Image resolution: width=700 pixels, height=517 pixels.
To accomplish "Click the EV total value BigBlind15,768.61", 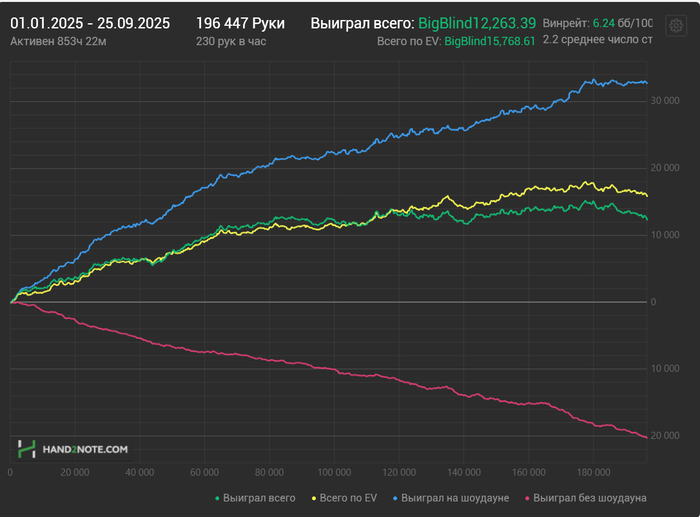I will [x=490, y=42].
